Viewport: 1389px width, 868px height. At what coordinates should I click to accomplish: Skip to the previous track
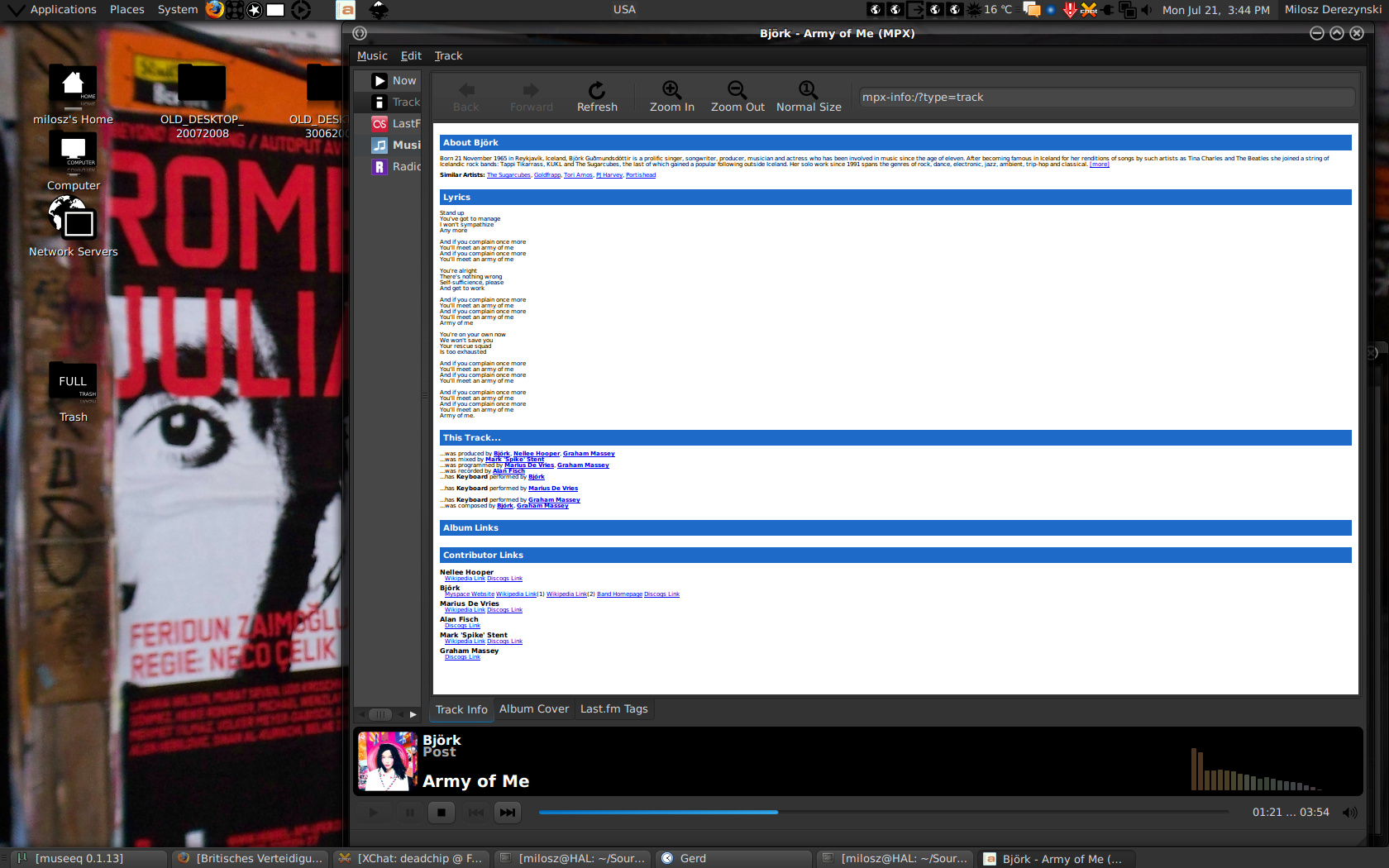coord(476,813)
